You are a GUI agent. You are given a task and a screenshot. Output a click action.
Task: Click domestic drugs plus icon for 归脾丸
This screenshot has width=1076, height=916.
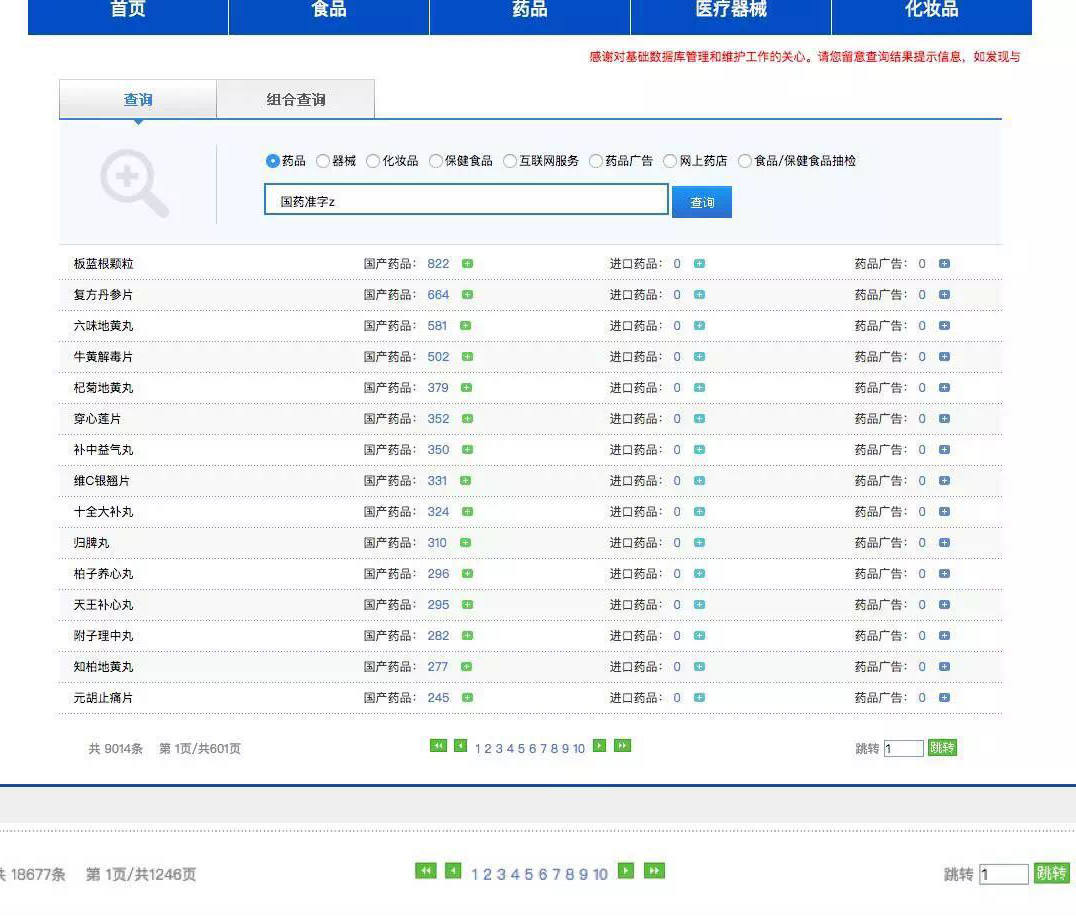pyautogui.click(x=466, y=543)
